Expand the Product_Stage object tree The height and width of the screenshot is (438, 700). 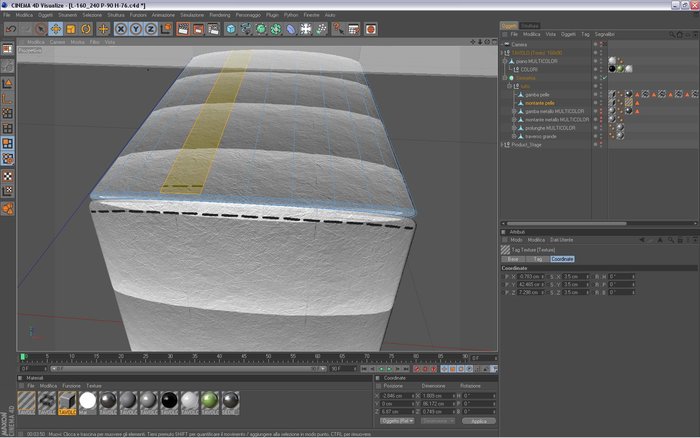502,145
